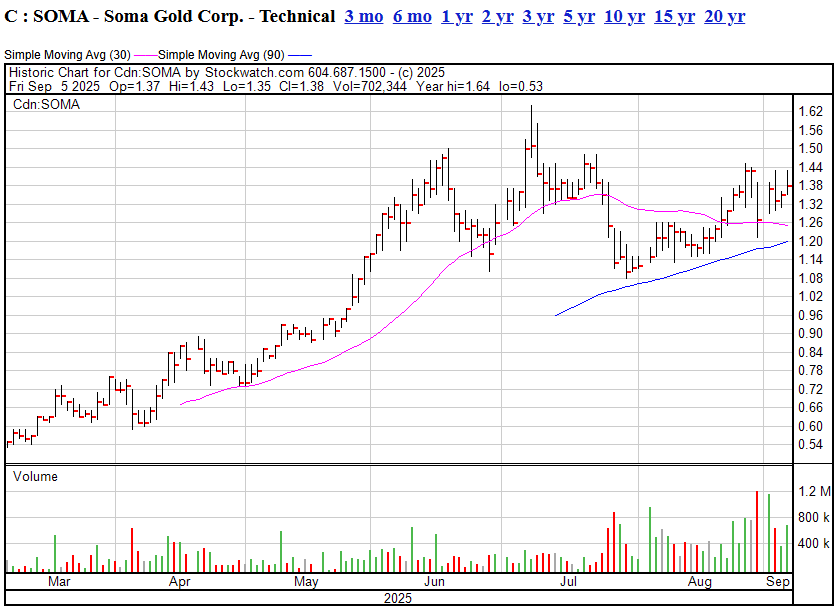The image size is (840, 613).
Task: Click the "C : SOMA - Soma Gold Corp. - Technical" title
Action: click(x=169, y=17)
